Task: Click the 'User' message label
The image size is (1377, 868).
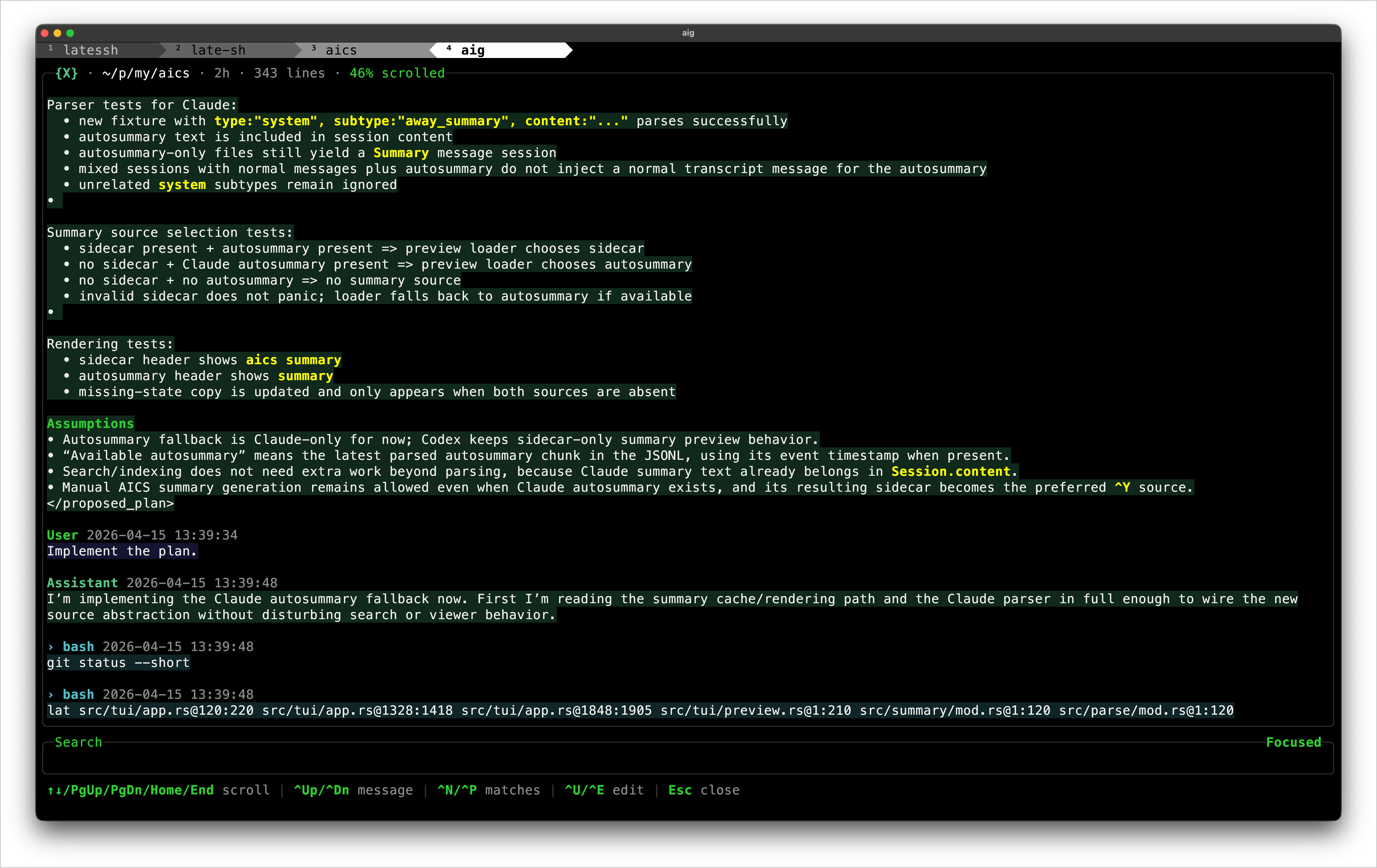Action: click(x=62, y=535)
